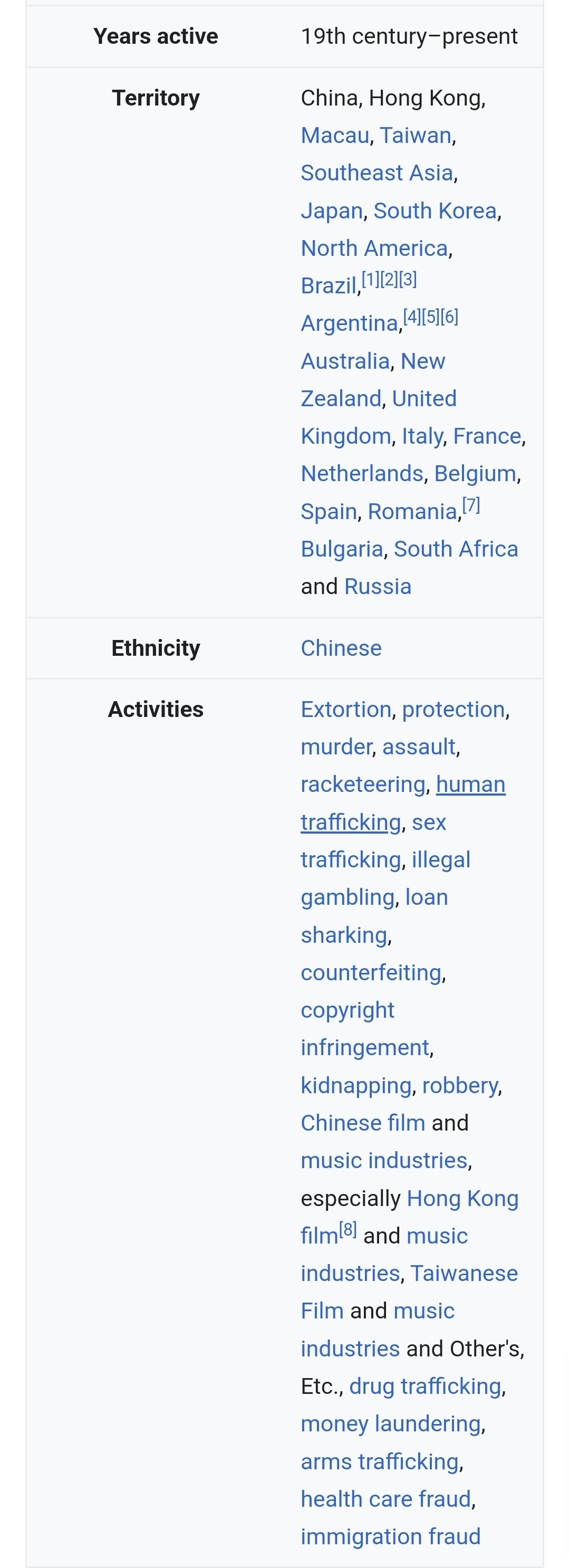Follow the underlined human trafficking link
569x1568 pixels.
[470, 785]
